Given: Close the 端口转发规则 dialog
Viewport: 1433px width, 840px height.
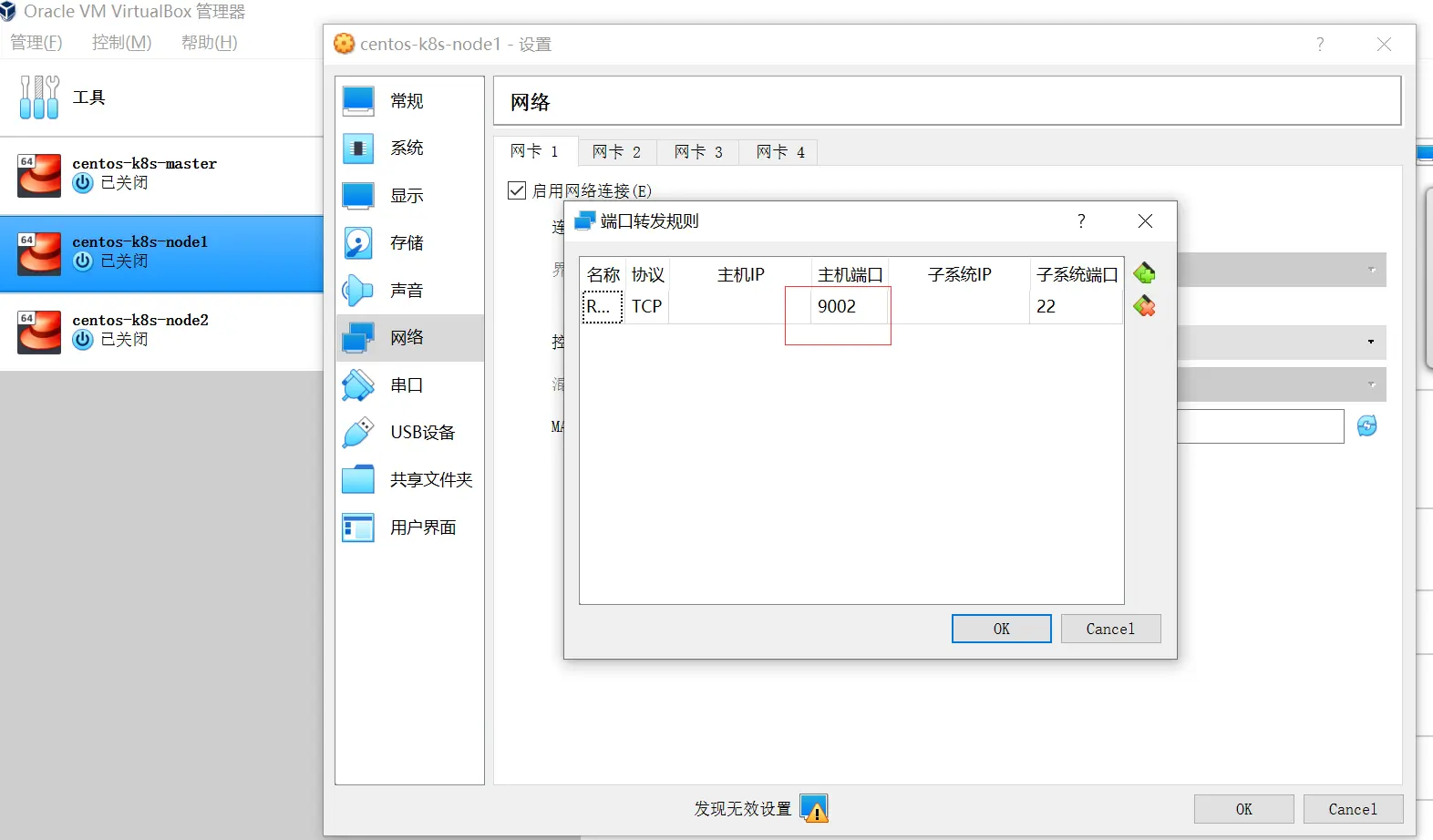Looking at the screenshot, I should tap(1146, 220).
